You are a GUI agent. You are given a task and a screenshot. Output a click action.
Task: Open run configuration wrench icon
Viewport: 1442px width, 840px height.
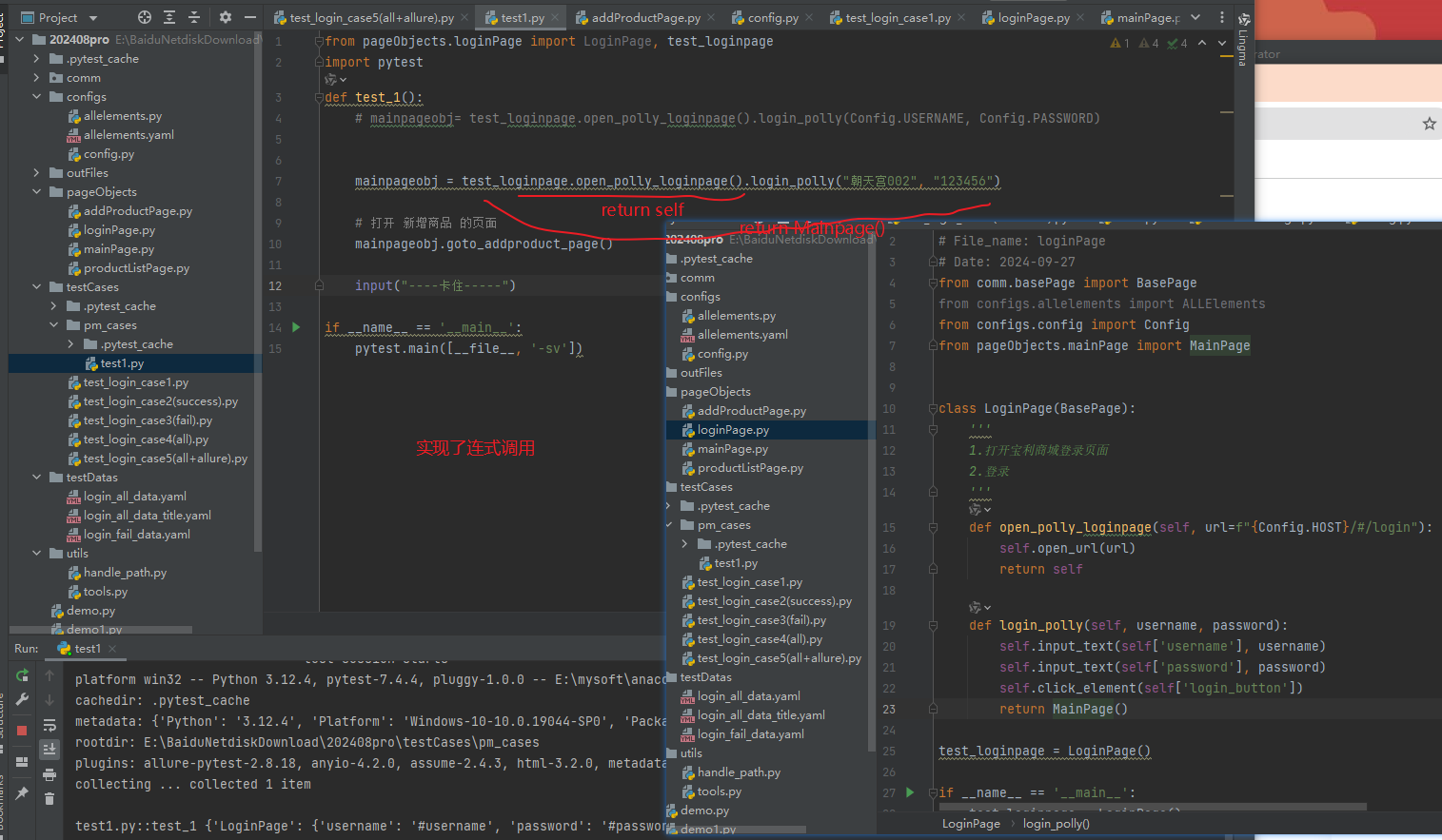click(x=22, y=699)
